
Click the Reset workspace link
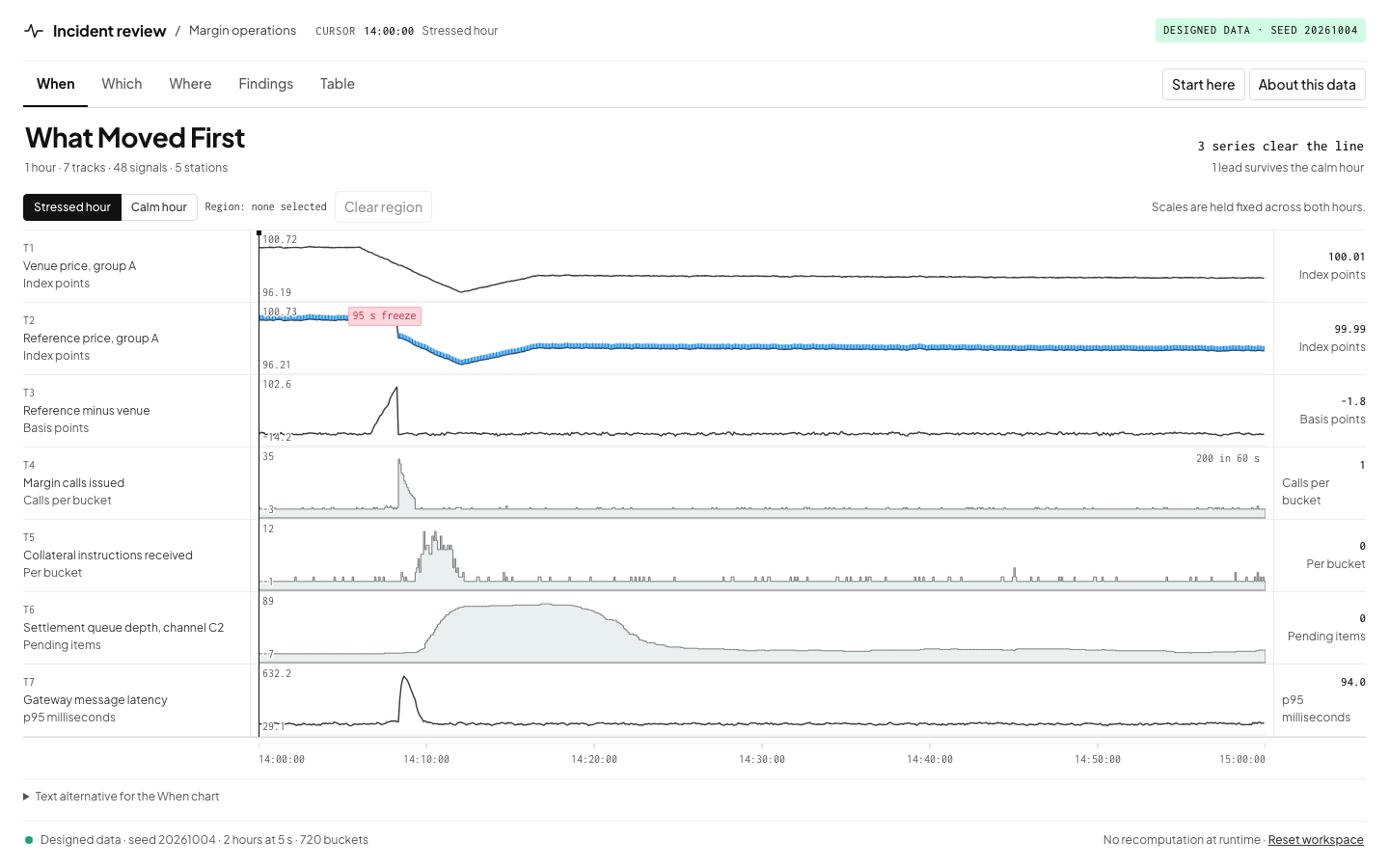click(x=1316, y=840)
